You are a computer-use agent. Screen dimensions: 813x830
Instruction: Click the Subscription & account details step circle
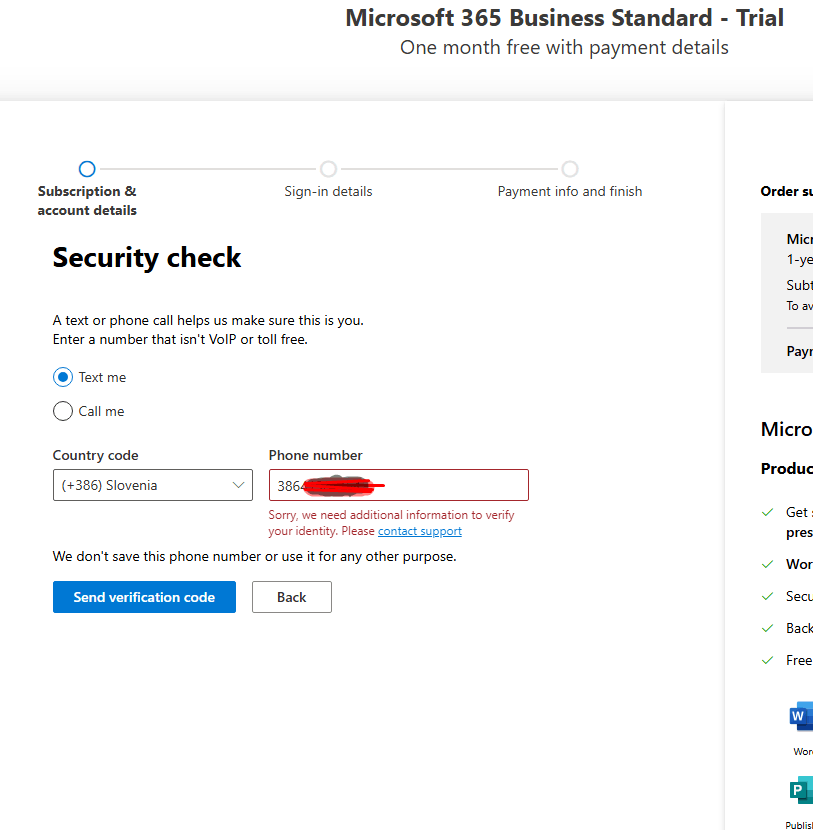pyautogui.click(x=87, y=169)
